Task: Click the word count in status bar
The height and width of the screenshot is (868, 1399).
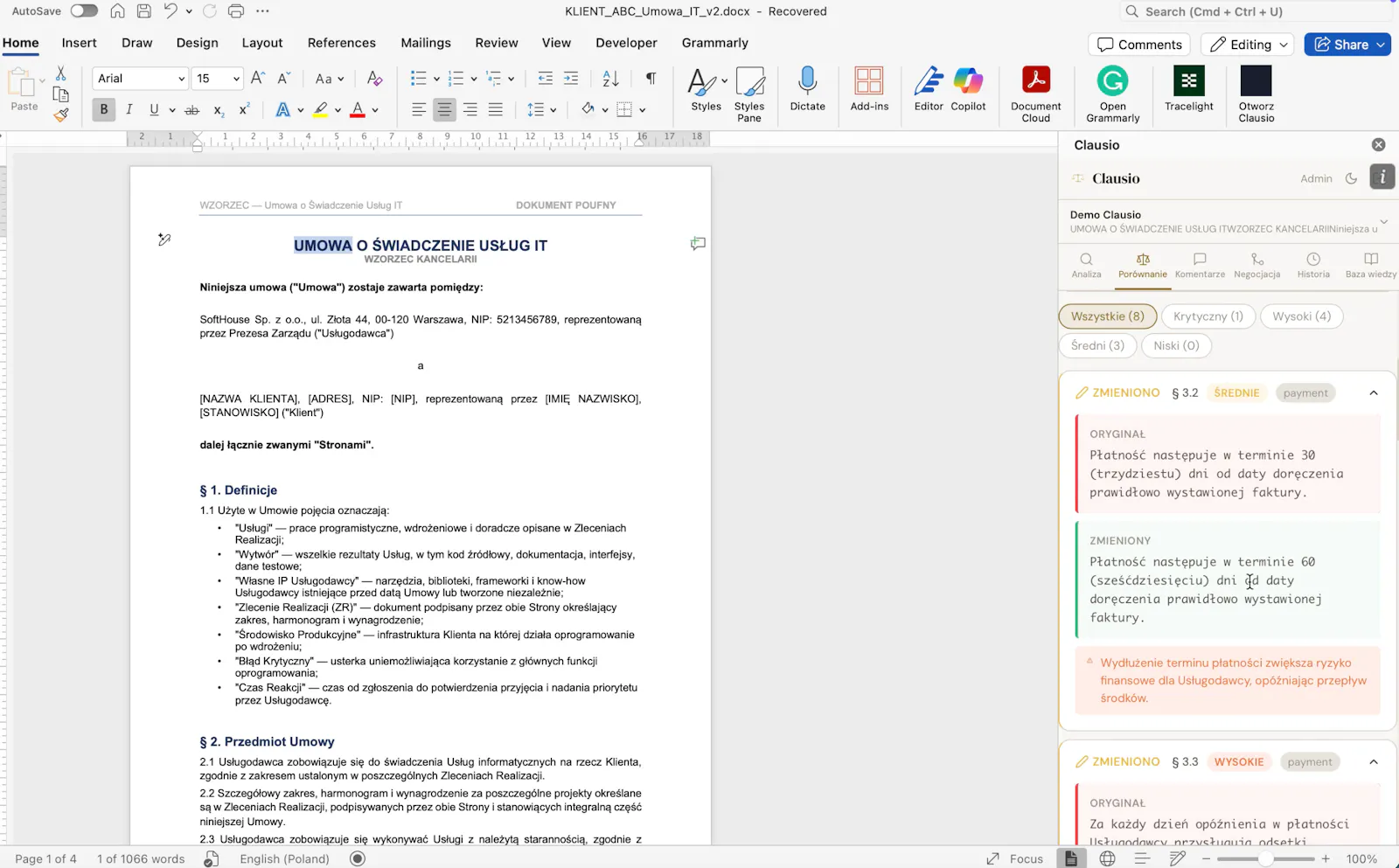Action: (x=141, y=858)
